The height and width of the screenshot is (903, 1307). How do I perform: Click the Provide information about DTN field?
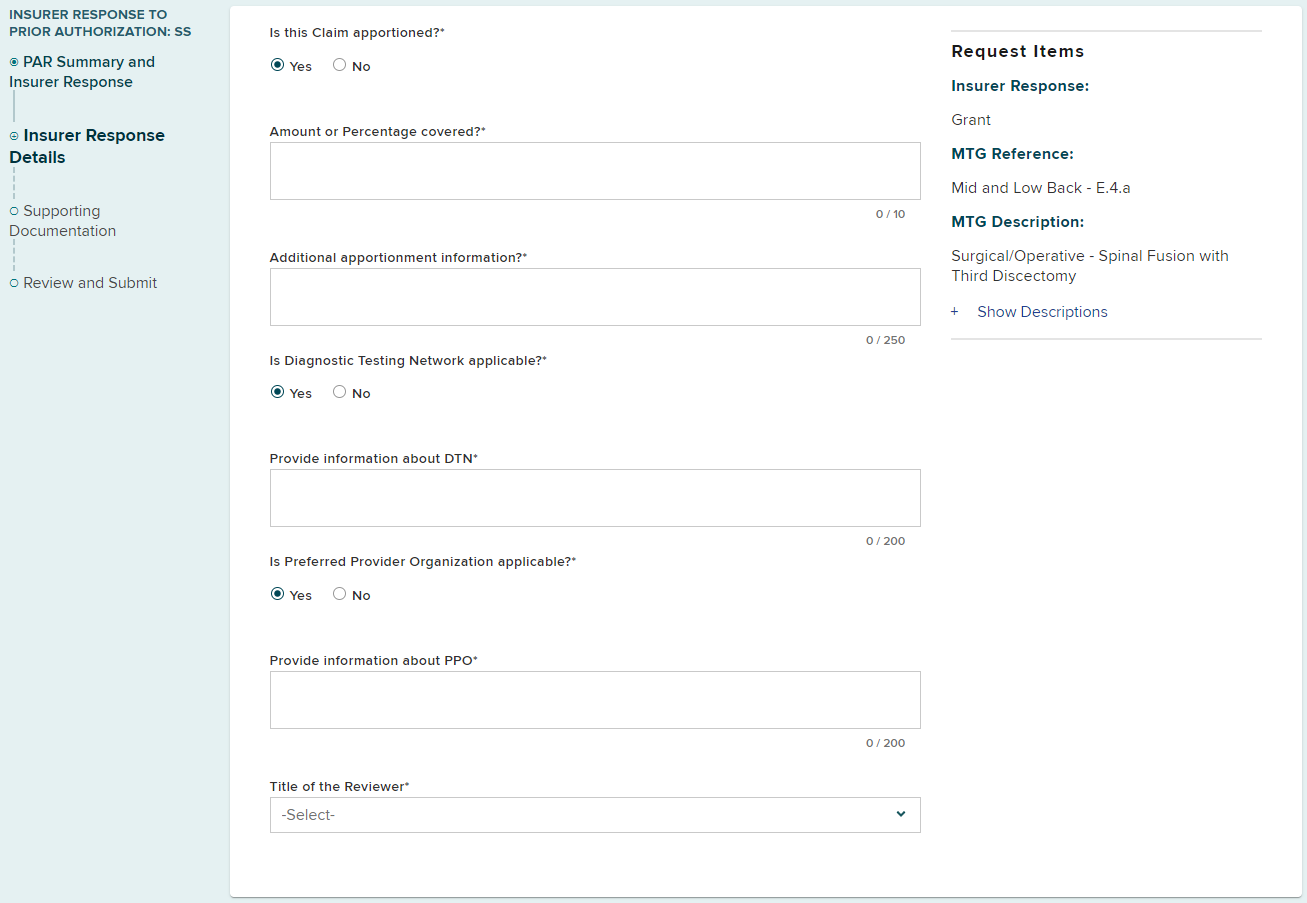coord(594,498)
